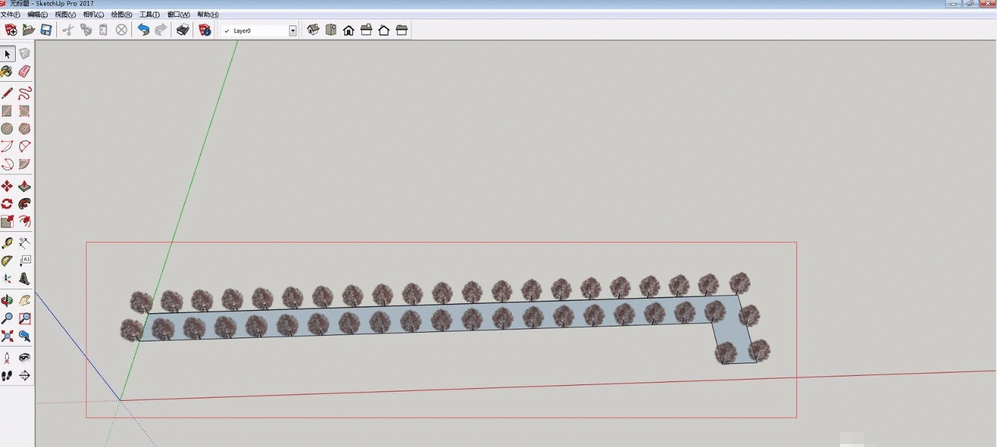Open the 窗口 (Window) menu

(179, 15)
